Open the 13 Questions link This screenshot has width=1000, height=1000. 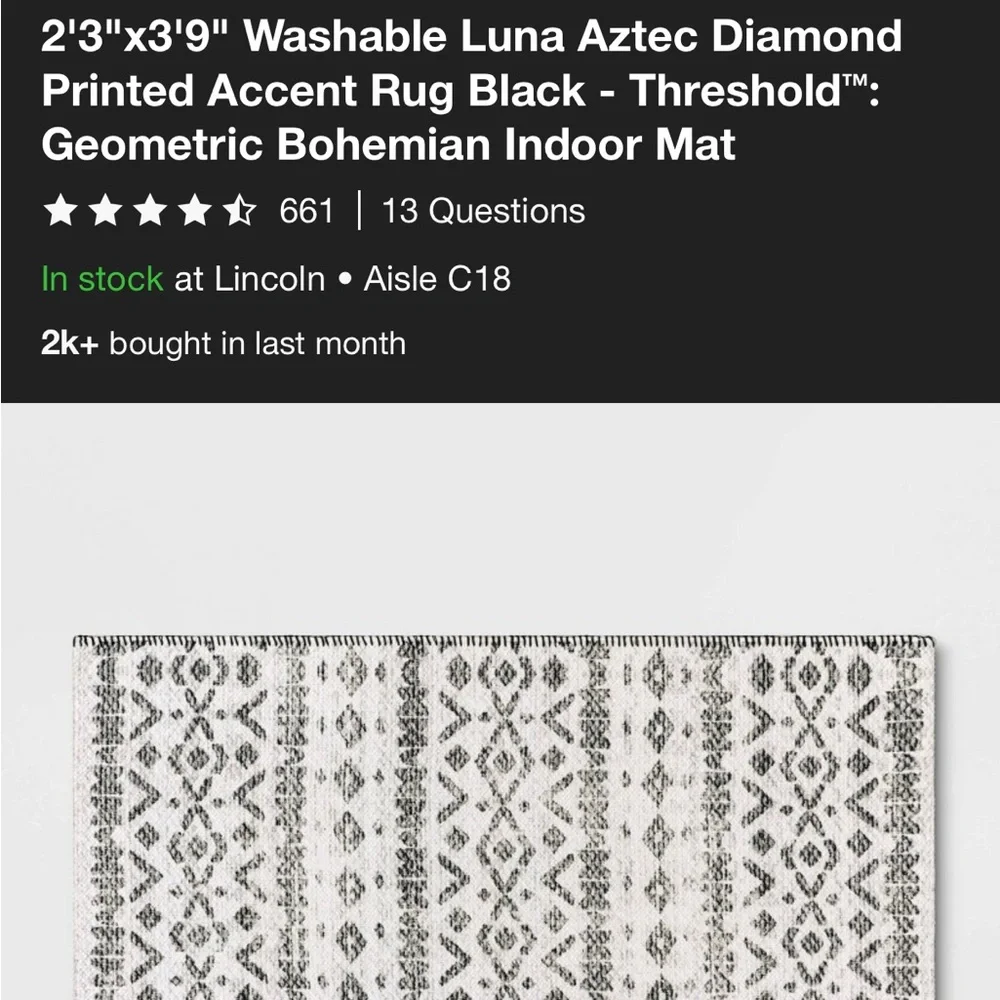pyautogui.click(x=483, y=211)
